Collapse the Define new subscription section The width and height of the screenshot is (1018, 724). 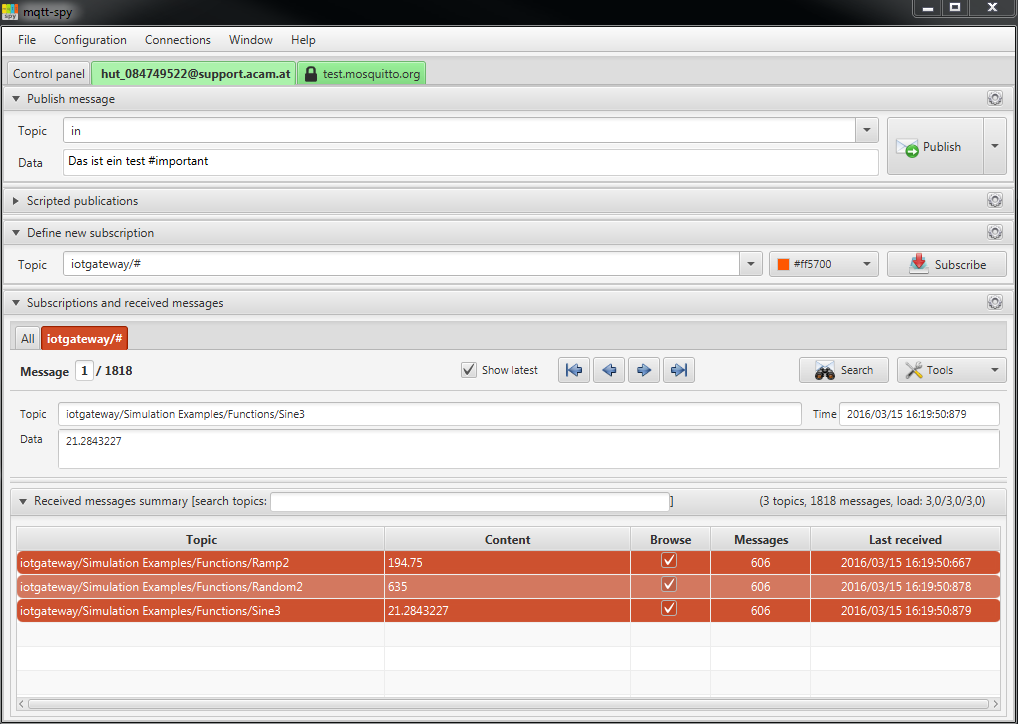pyautogui.click(x=16, y=232)
